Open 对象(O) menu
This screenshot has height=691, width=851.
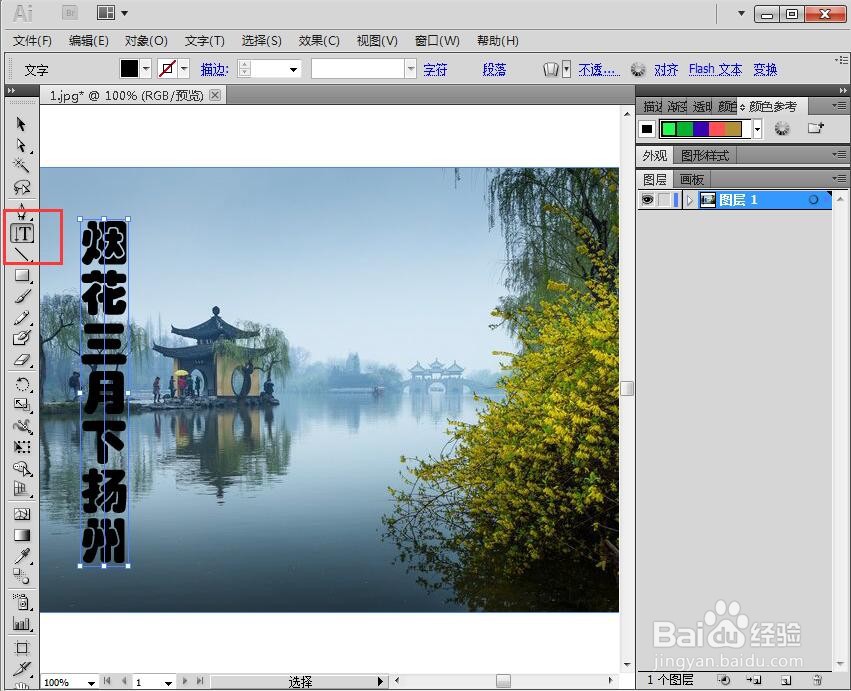[146, 41]
